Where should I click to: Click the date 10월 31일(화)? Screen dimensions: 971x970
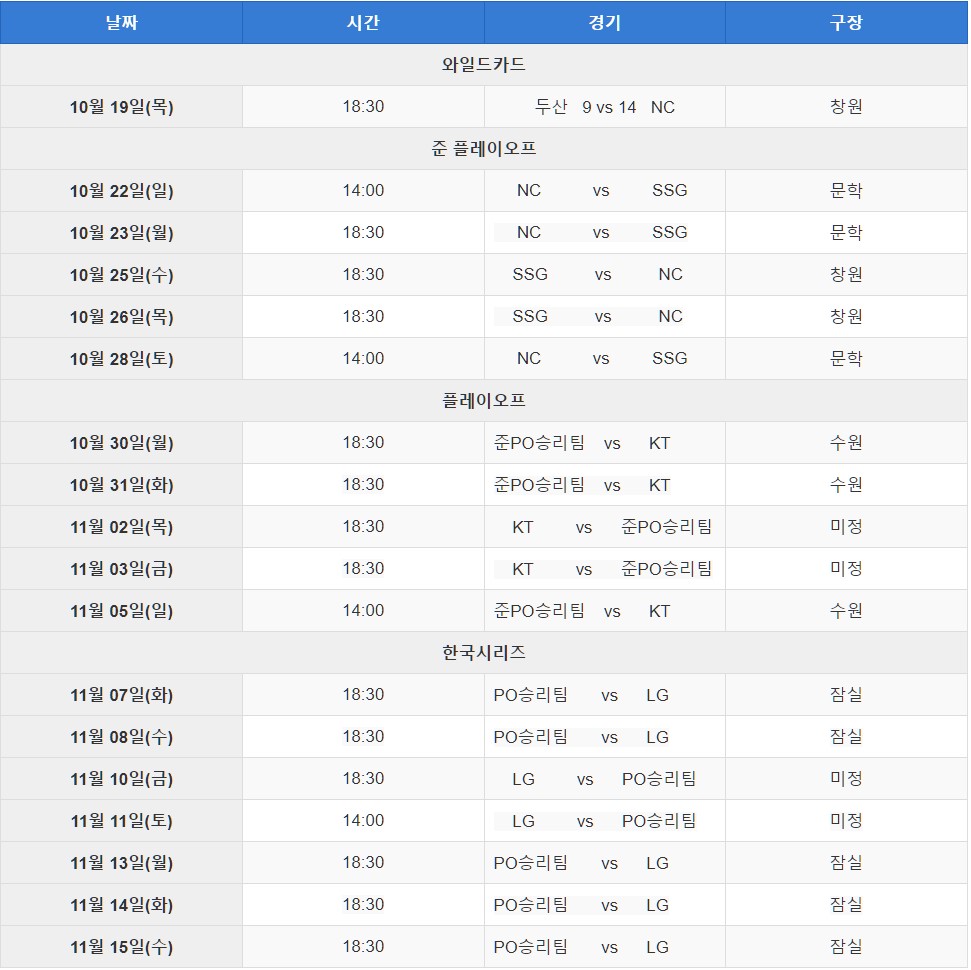pyautogui.click(x=121, y=484)
